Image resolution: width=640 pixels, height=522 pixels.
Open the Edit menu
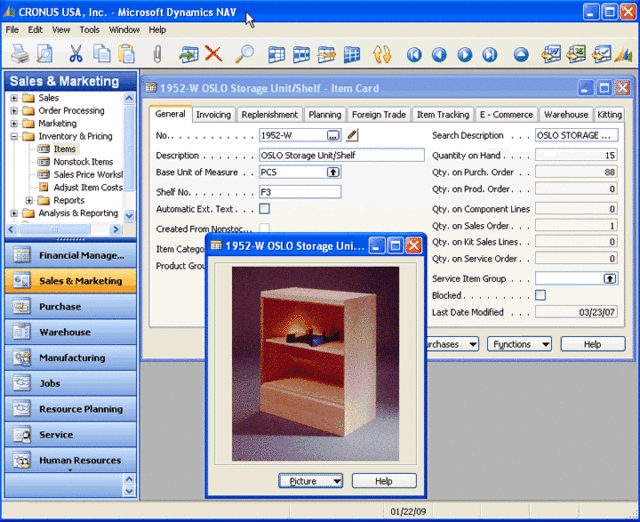point(35,30)
